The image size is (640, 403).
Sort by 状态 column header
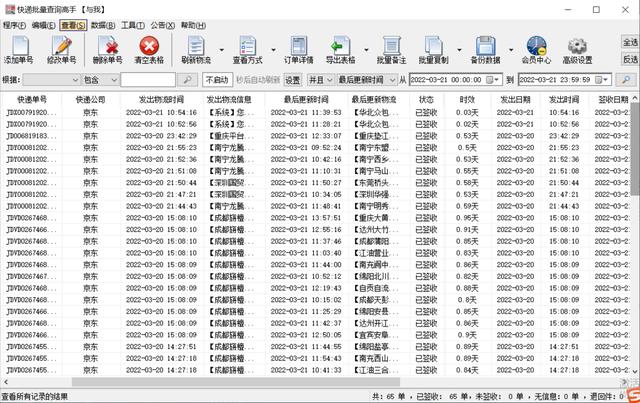coord(426,99)
